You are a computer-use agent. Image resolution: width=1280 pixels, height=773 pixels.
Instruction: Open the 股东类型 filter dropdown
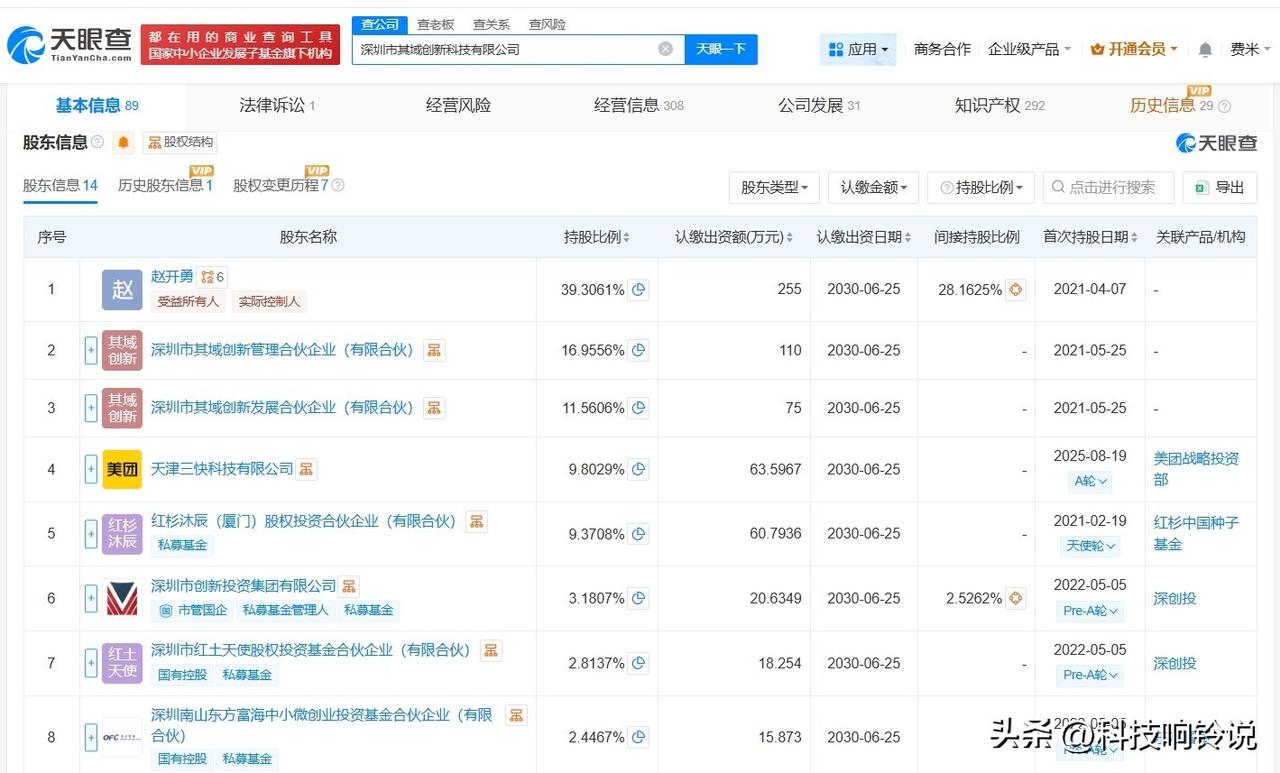775,187
